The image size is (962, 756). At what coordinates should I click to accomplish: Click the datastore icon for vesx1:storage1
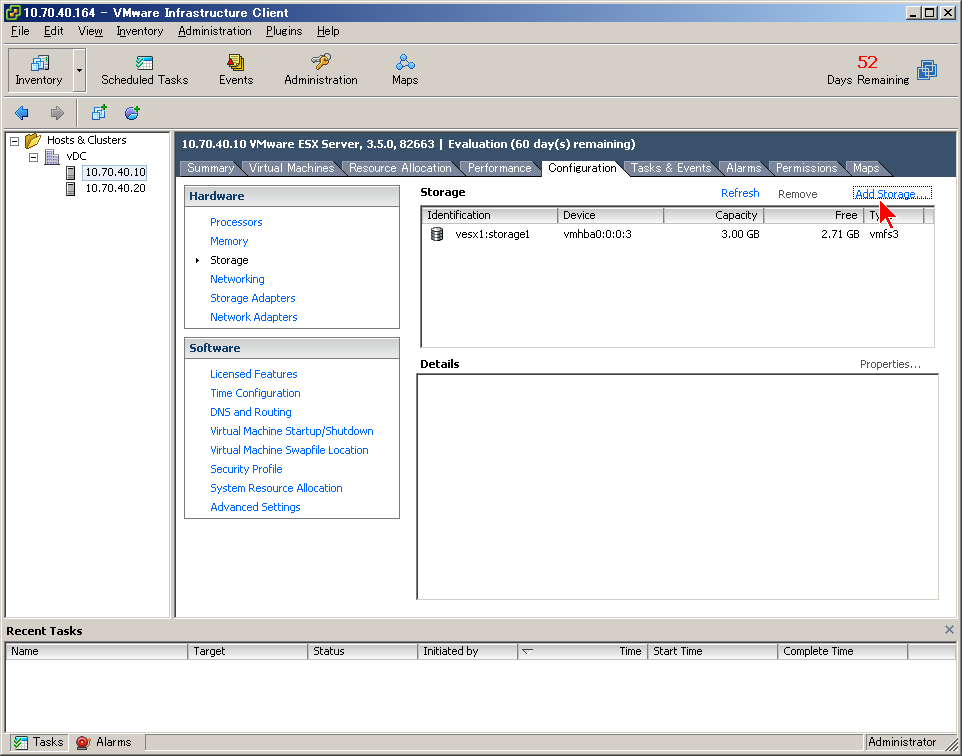click(x=437, y=234)
